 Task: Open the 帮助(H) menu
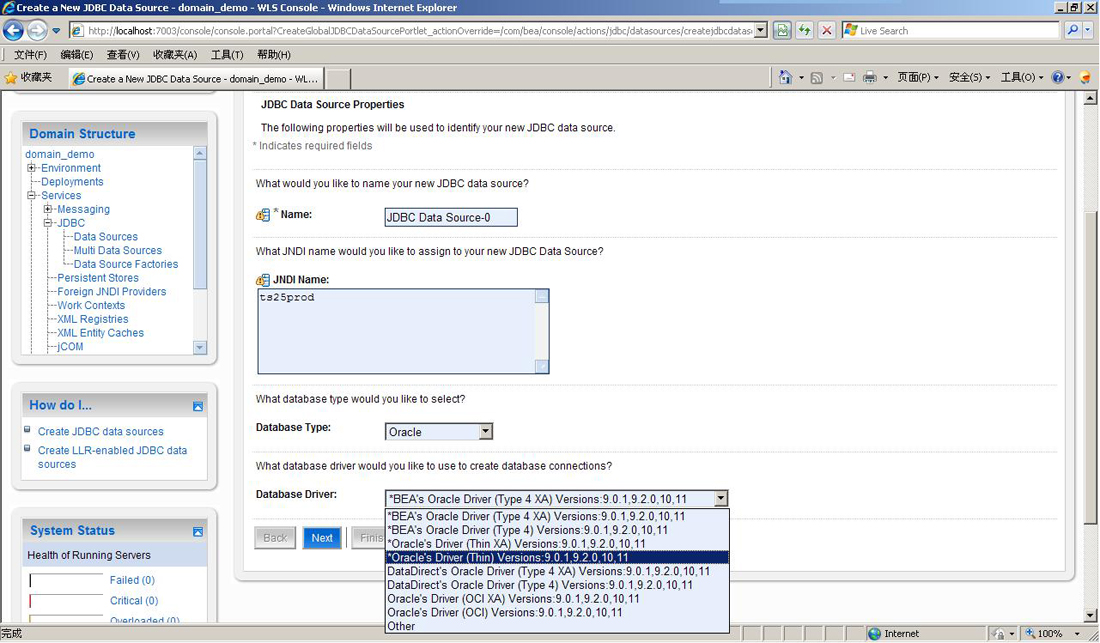[x=274, y=55]
